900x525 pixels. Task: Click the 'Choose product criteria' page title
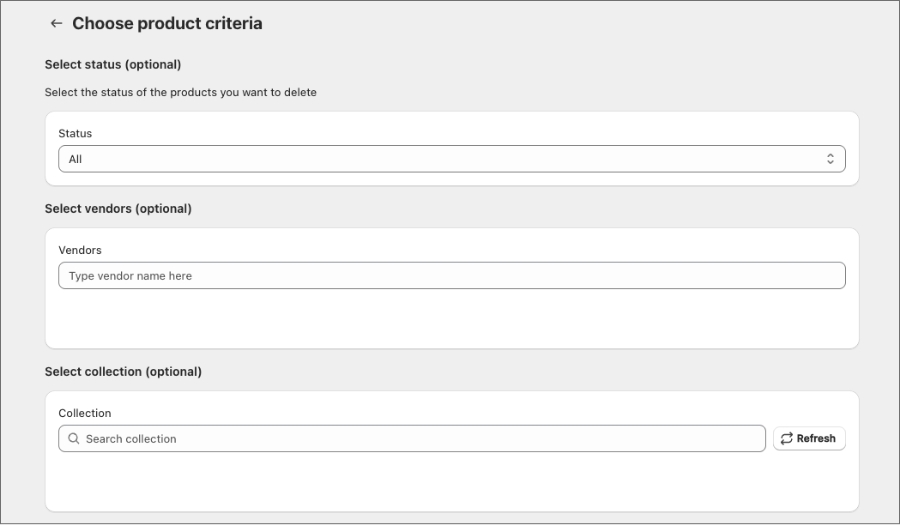(x=167, y=23)
